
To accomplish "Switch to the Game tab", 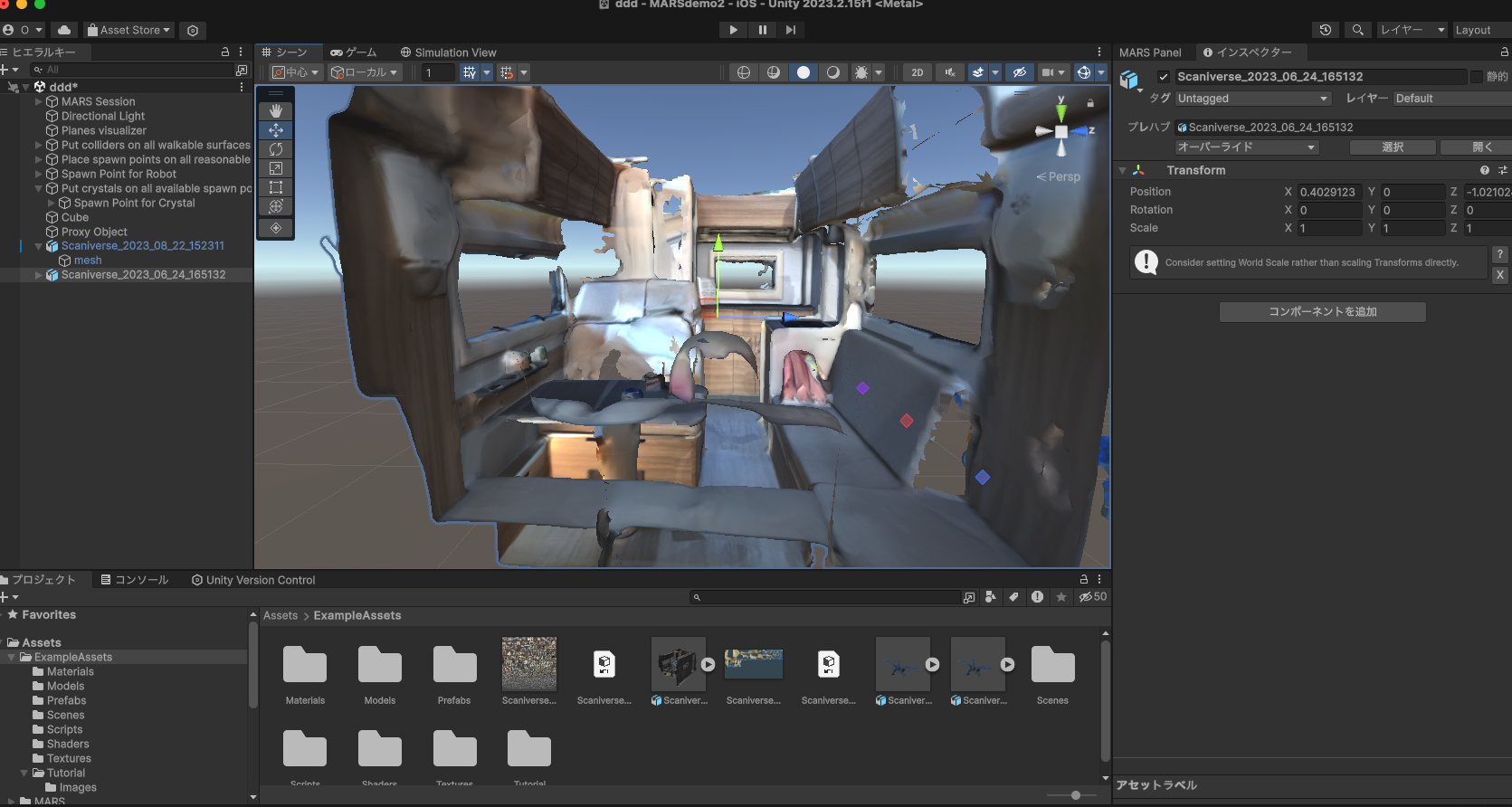I will (354, 52).
